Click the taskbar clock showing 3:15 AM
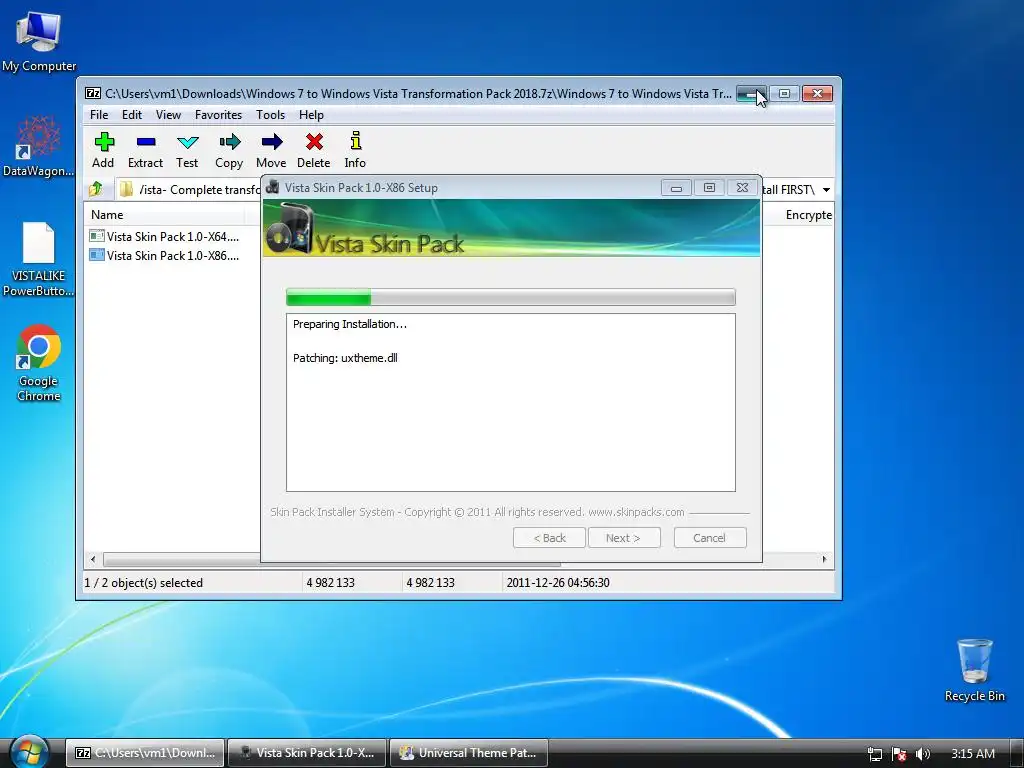 [x=973, y=754]
